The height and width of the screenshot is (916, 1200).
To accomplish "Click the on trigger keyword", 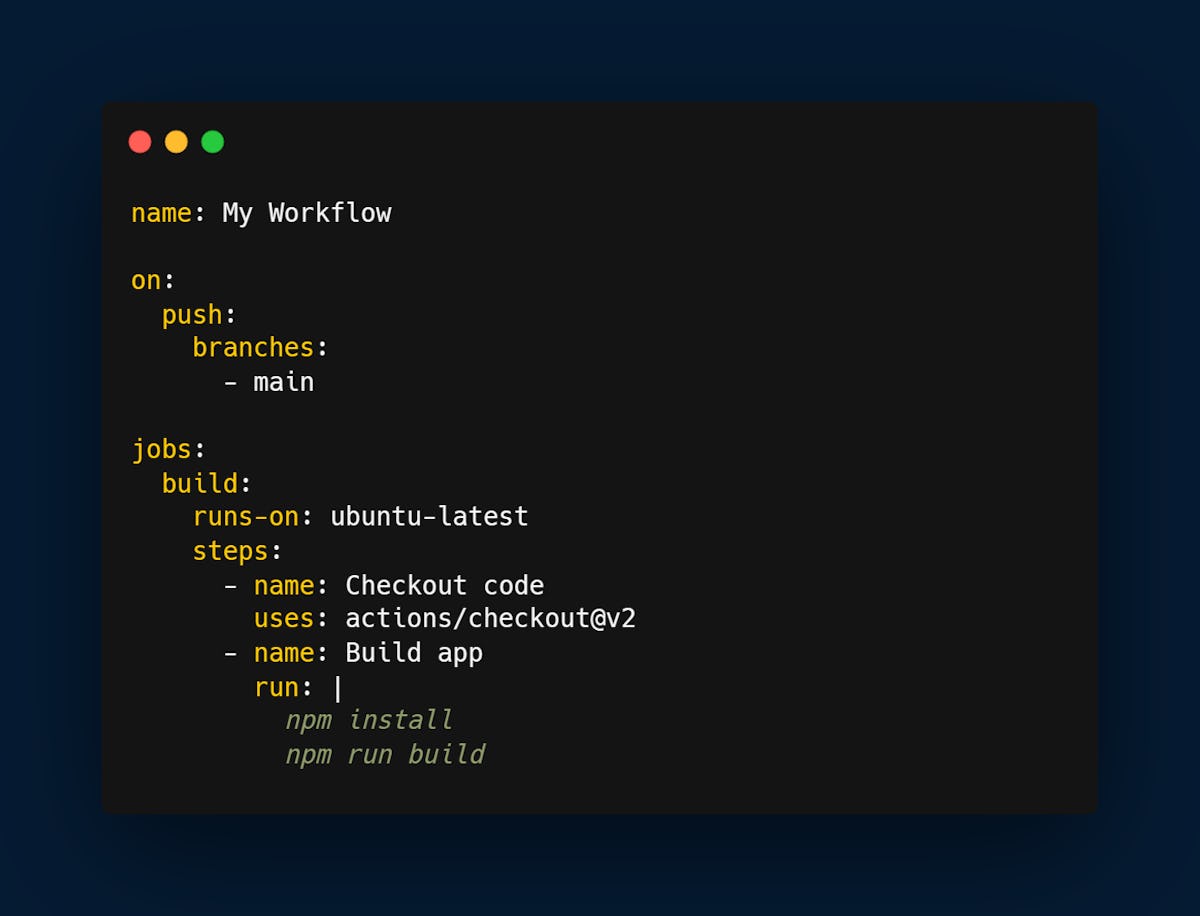I will [x=143, y=280].
